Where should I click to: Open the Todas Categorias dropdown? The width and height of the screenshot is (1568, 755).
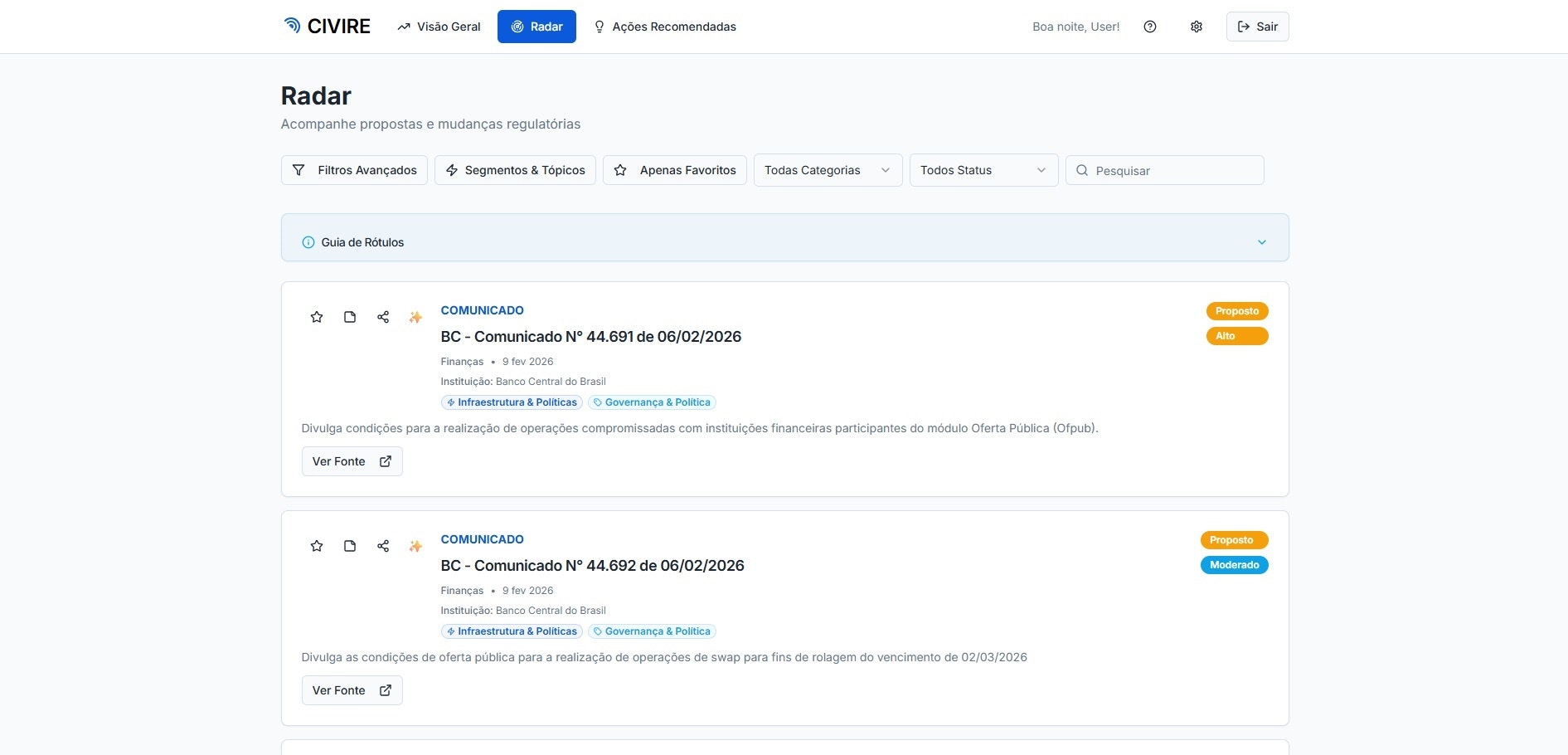point(827,170)
